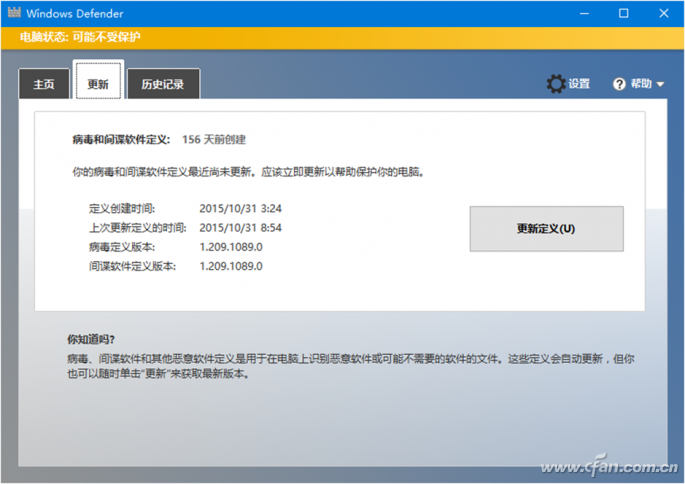
Task: Minimize the Windows Defender window
Action: (x=584, y=14)
